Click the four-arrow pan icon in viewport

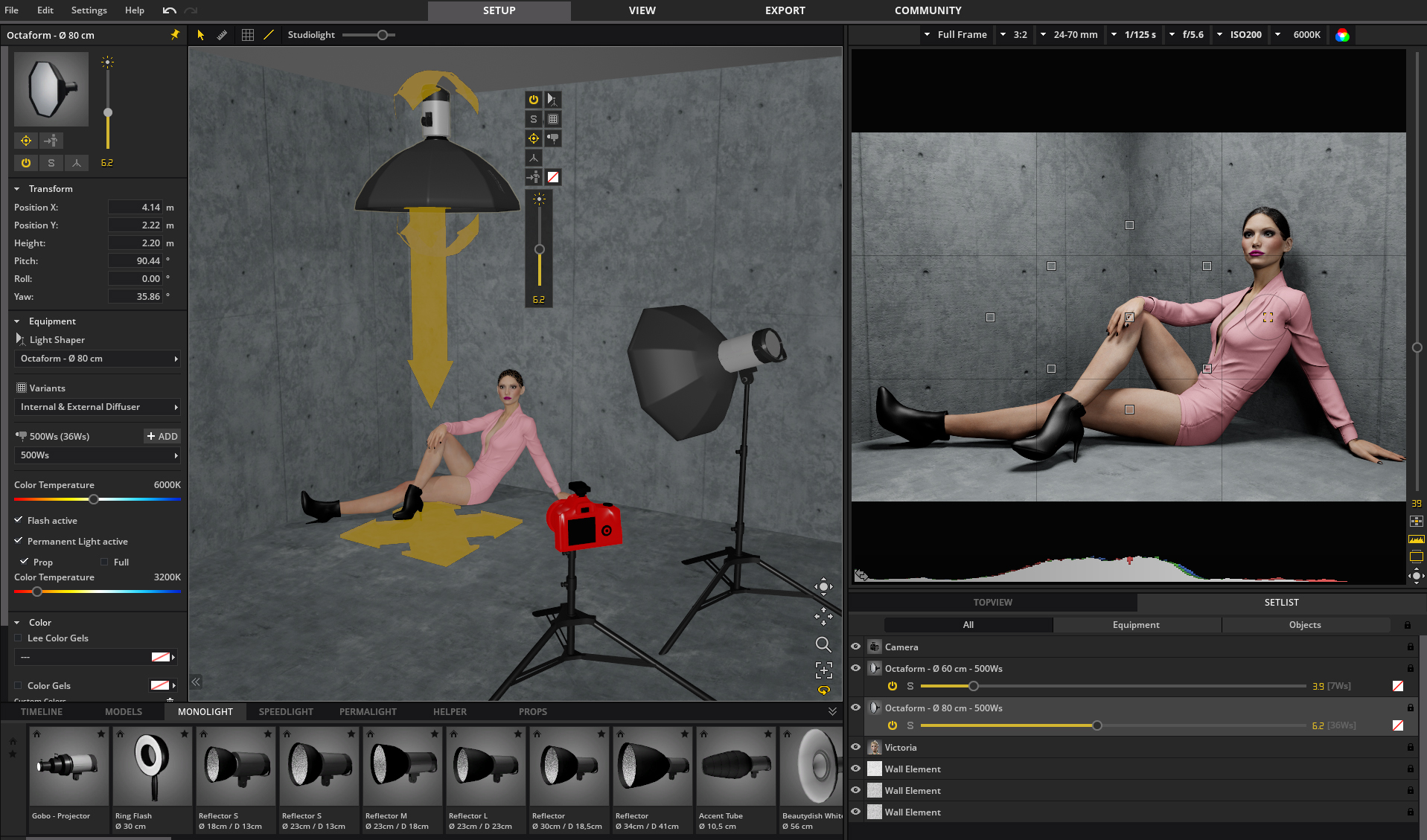(823, 616)
